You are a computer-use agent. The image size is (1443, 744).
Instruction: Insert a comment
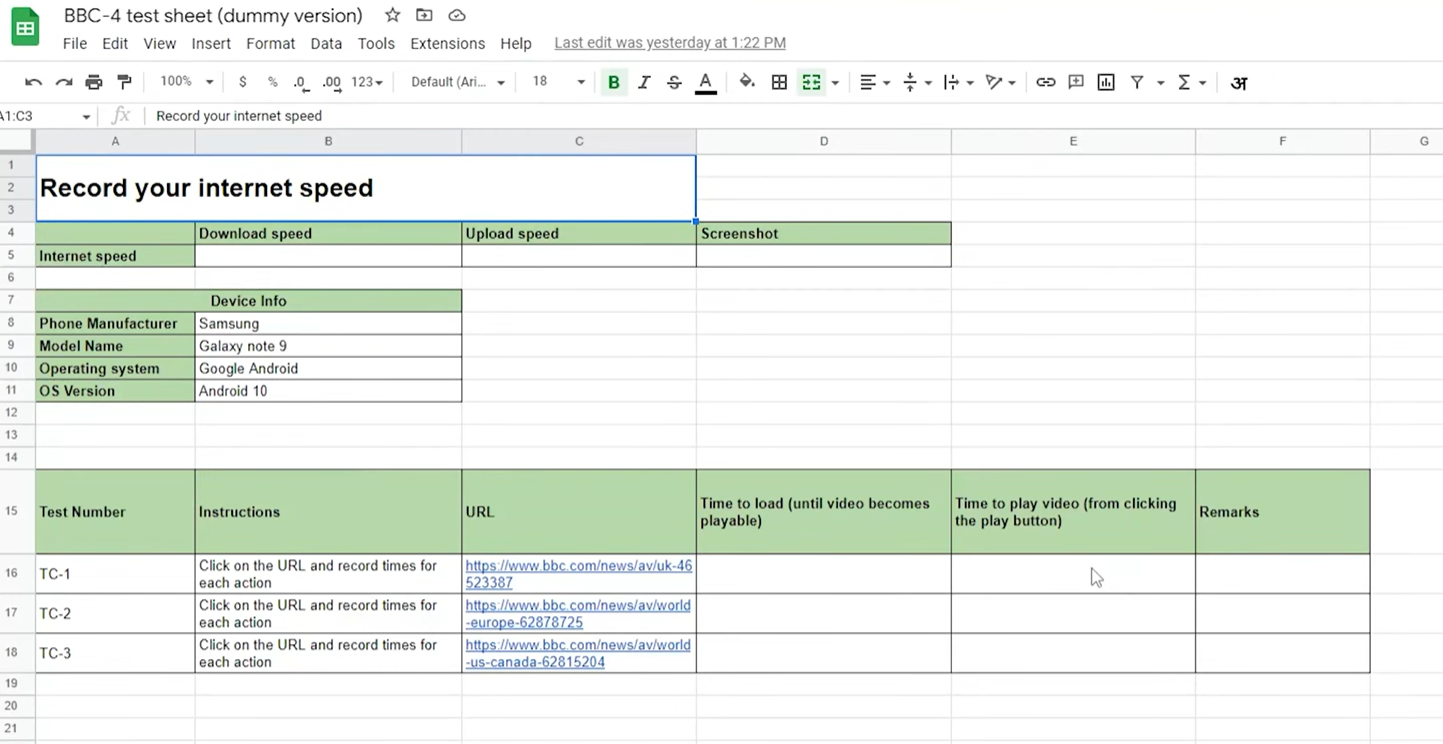pyautogui.click(x=1076, y=82)
